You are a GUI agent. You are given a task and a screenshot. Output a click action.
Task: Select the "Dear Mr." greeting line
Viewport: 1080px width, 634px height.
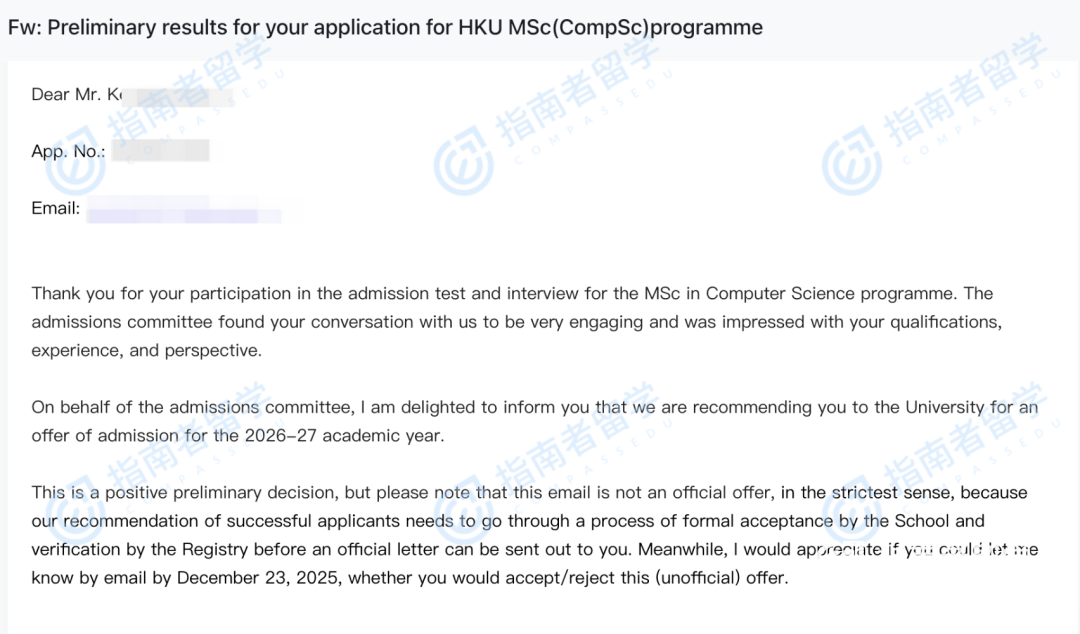(x=75, y=95)
